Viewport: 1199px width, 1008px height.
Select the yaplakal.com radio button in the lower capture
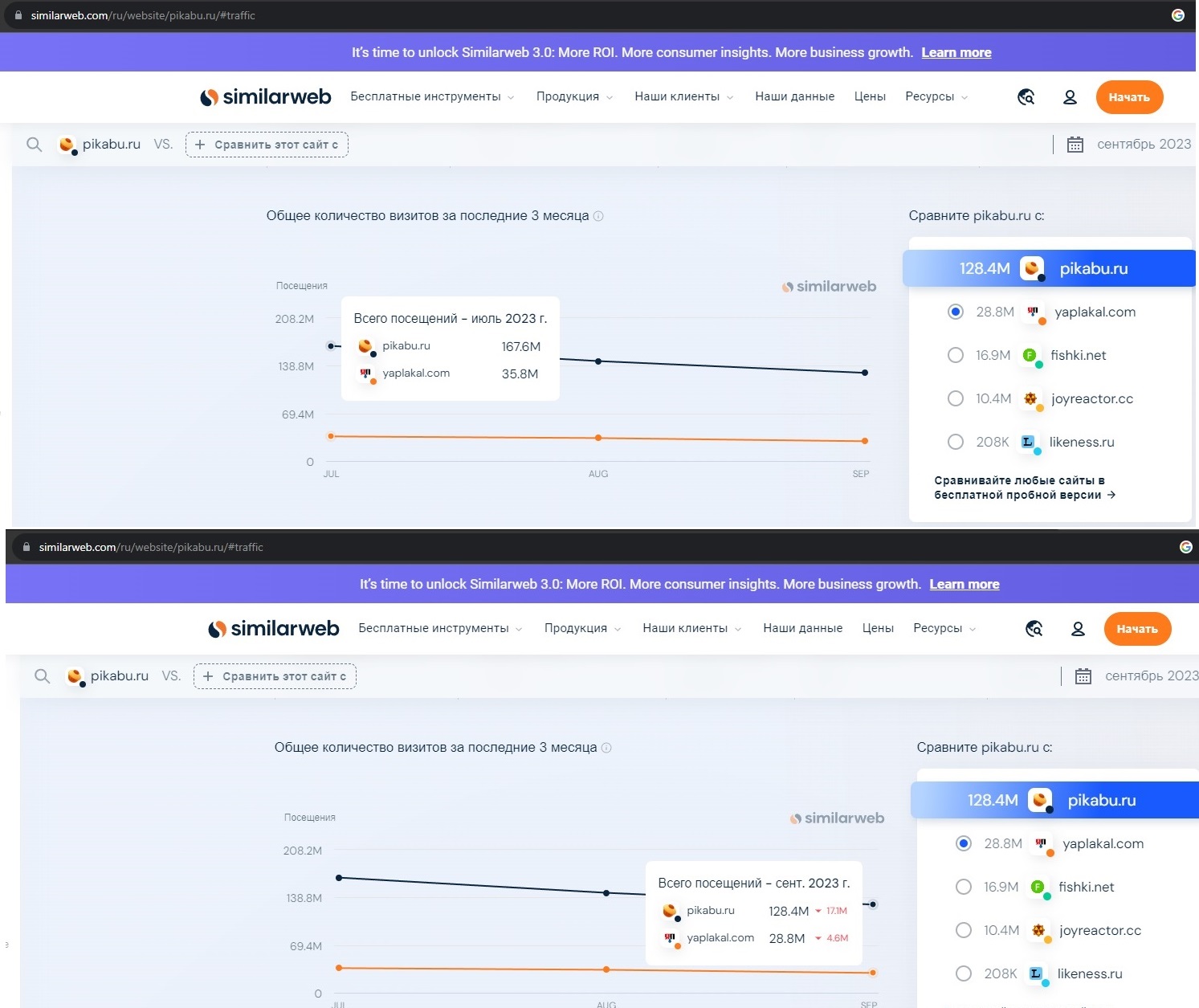pos(964,843)
